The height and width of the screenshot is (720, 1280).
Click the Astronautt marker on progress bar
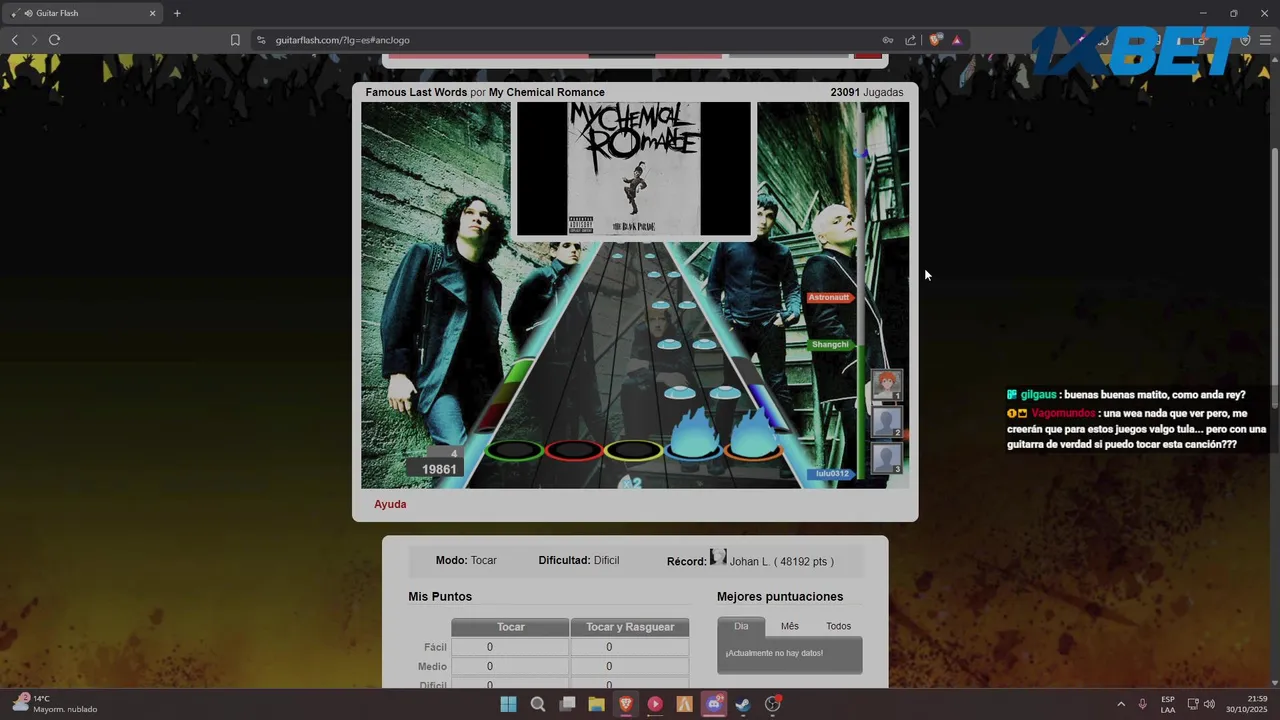tap(830, 297)
